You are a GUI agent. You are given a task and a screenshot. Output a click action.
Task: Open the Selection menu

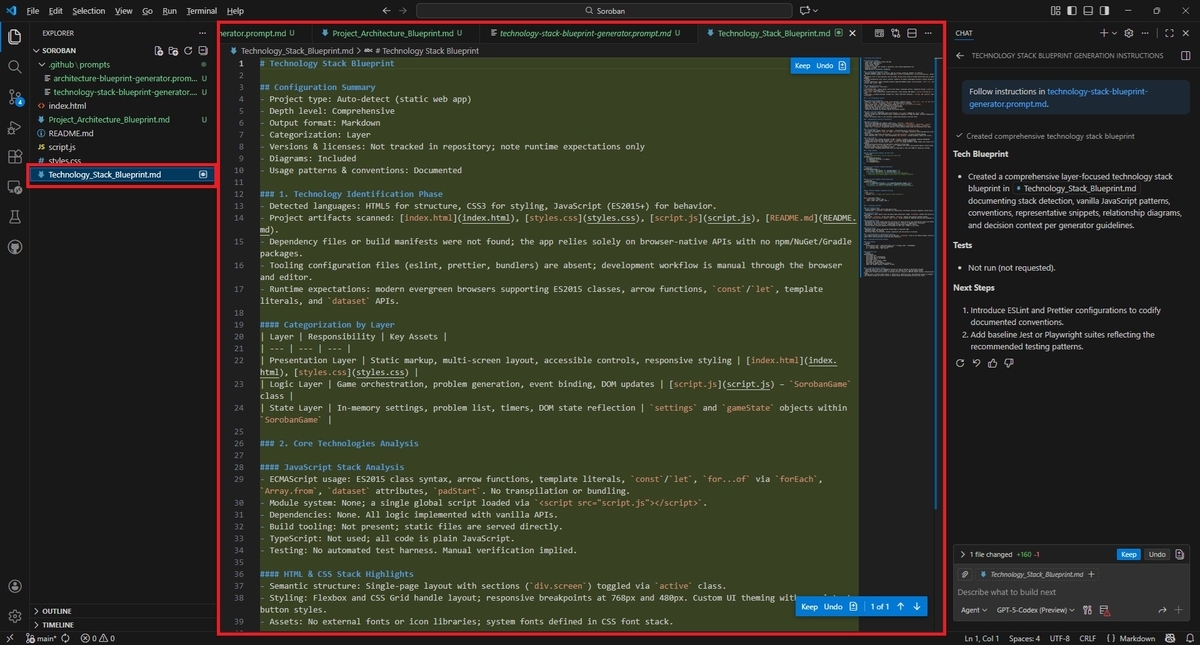coord(88,10)
